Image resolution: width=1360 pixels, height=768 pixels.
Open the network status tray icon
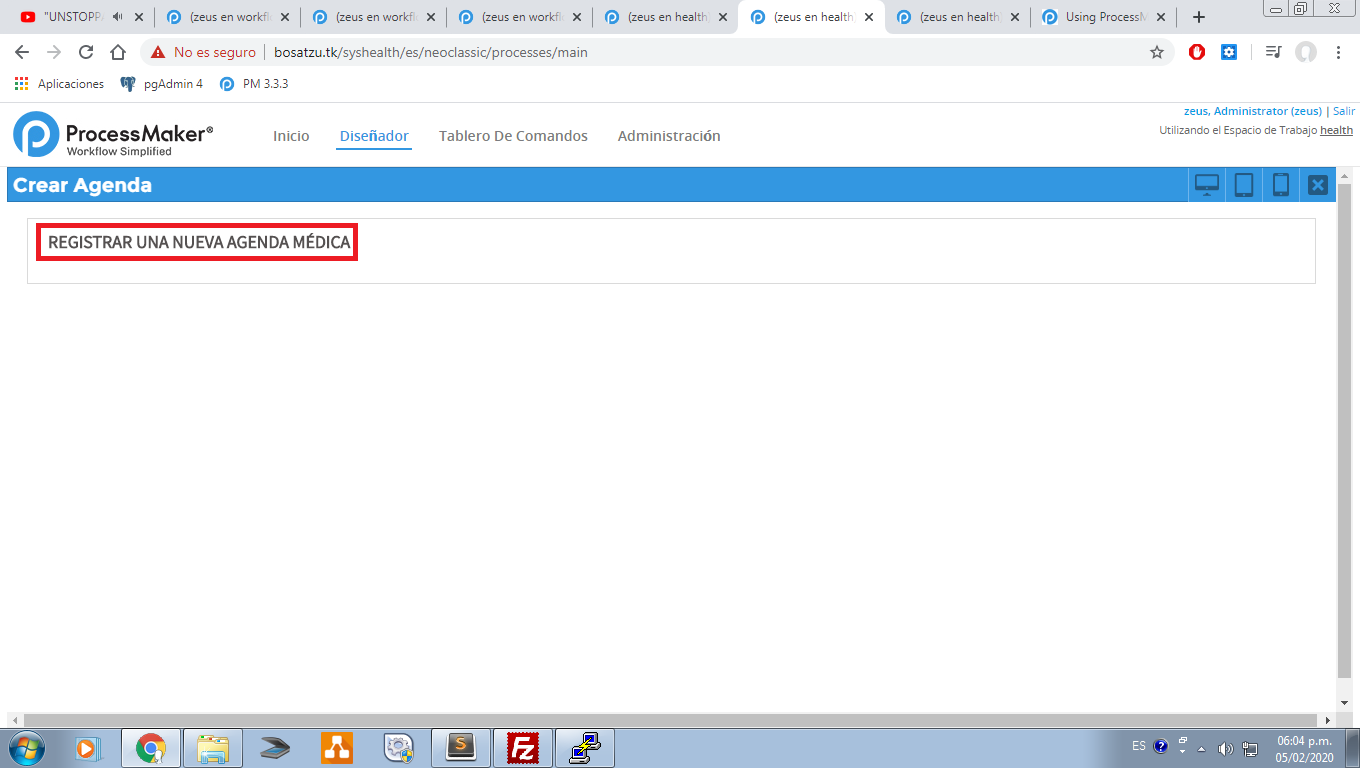(1250, 747)
